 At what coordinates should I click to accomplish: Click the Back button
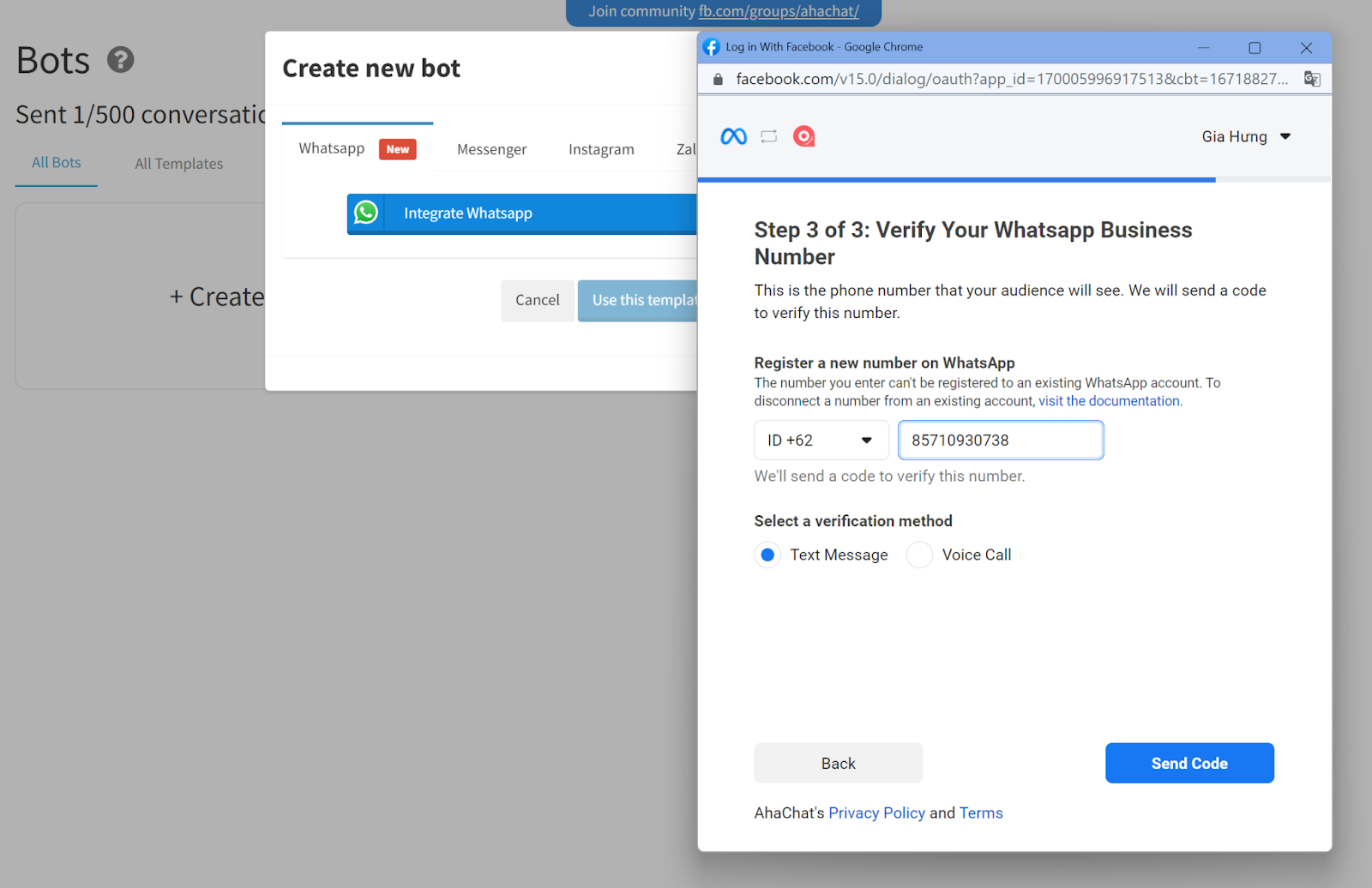(x=839, y=763)
